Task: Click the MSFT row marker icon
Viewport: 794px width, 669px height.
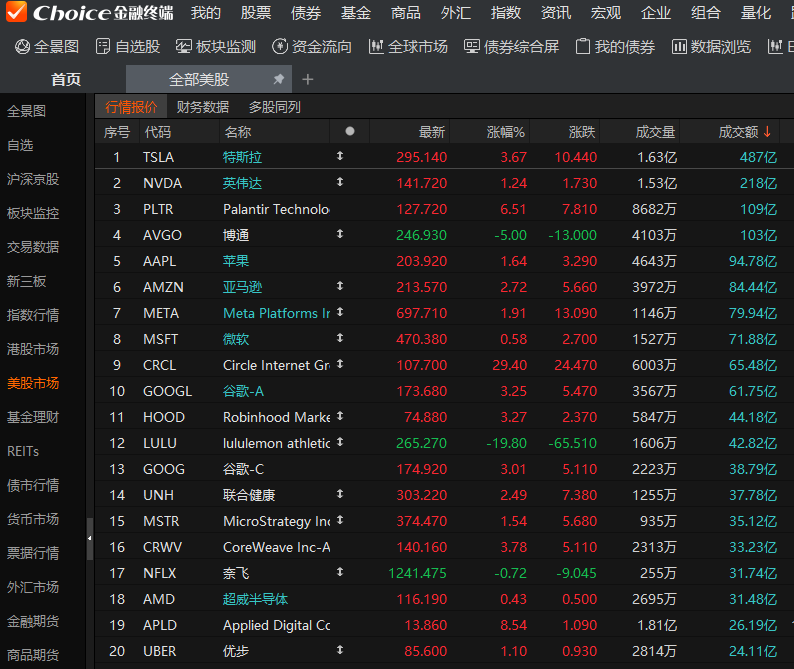Action: [340, 338]
